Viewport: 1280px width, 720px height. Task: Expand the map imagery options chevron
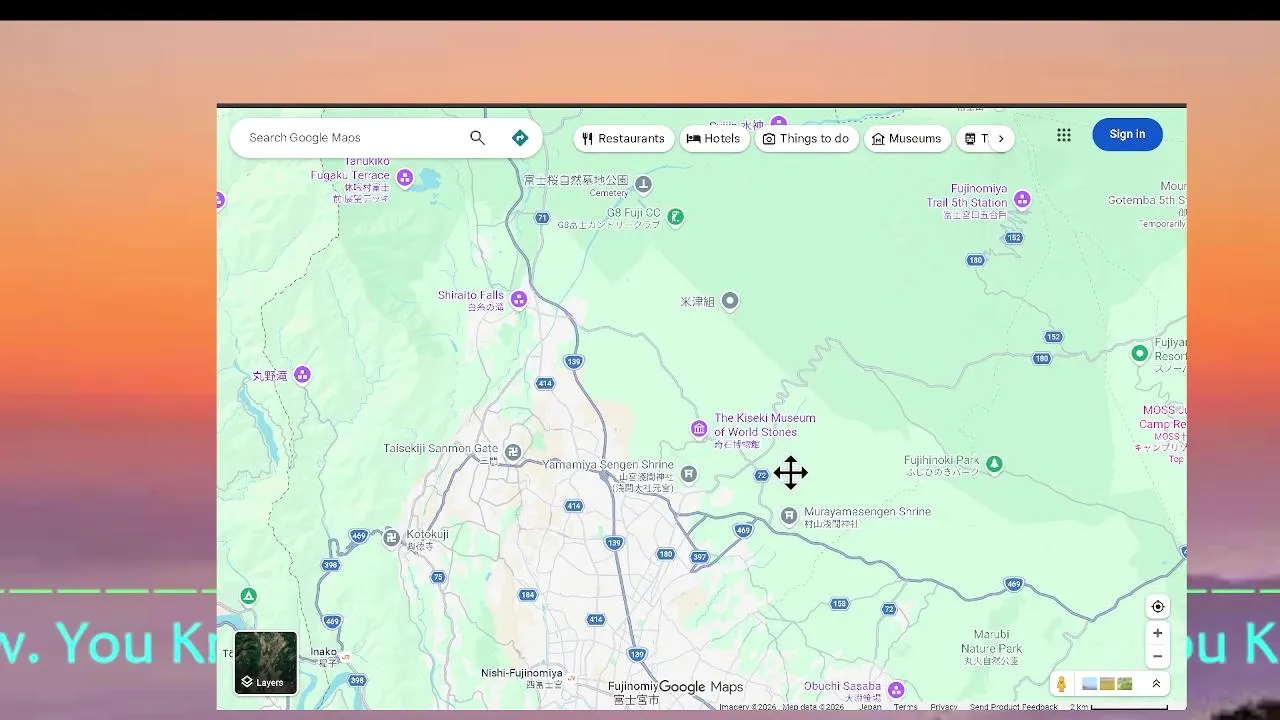point(1156,684)
